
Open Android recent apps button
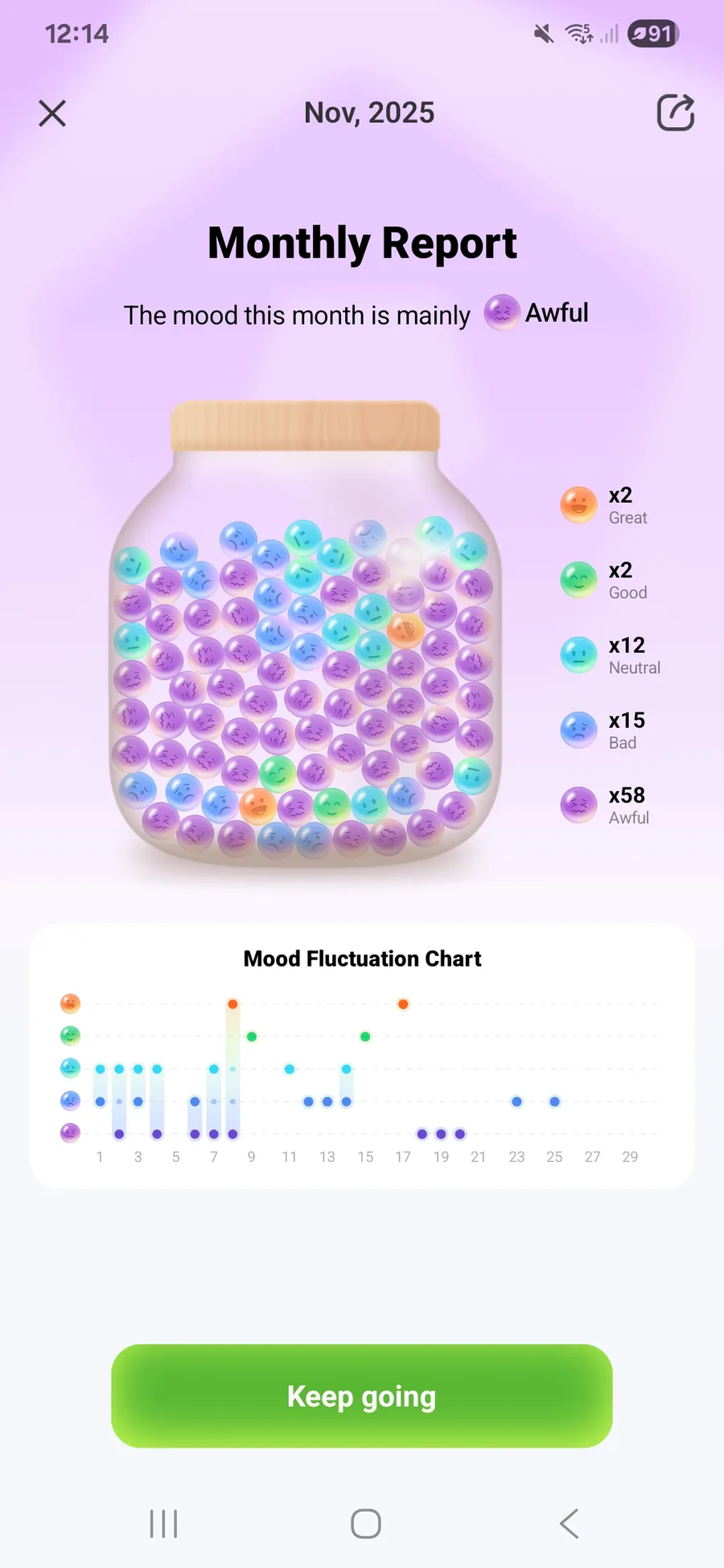click(163, 1523)
